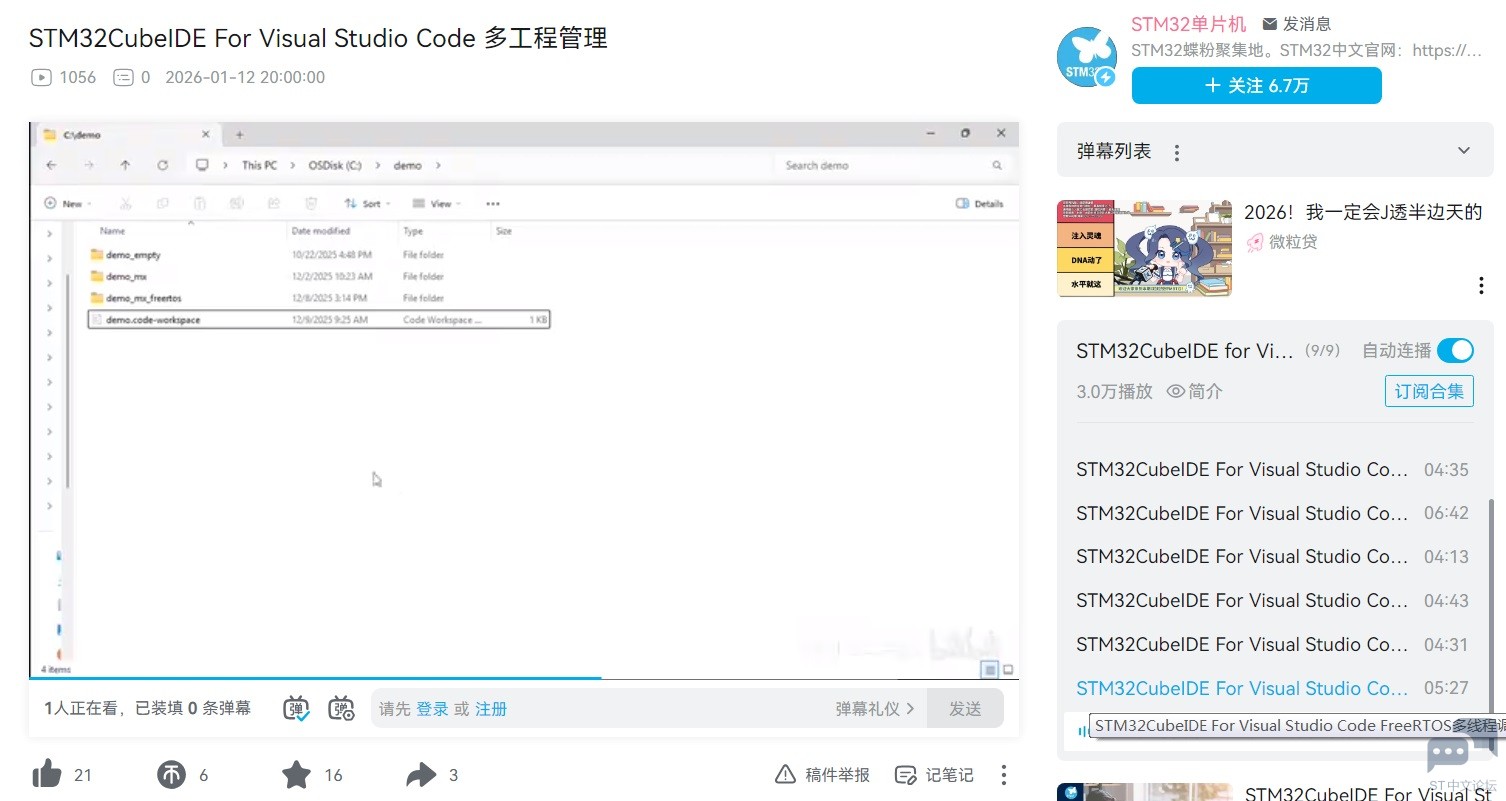This screenshot has height=801, width=1506.
Task: Sort by the Date modified column header
Action: (321, 231)
